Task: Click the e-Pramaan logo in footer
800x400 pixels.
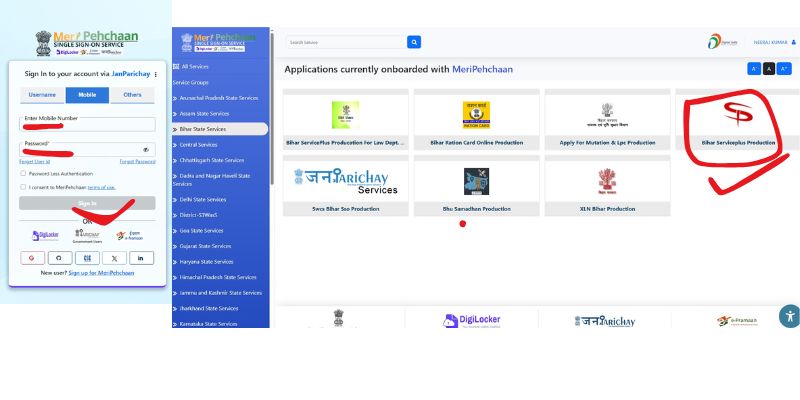Action: tap(737, 321)
